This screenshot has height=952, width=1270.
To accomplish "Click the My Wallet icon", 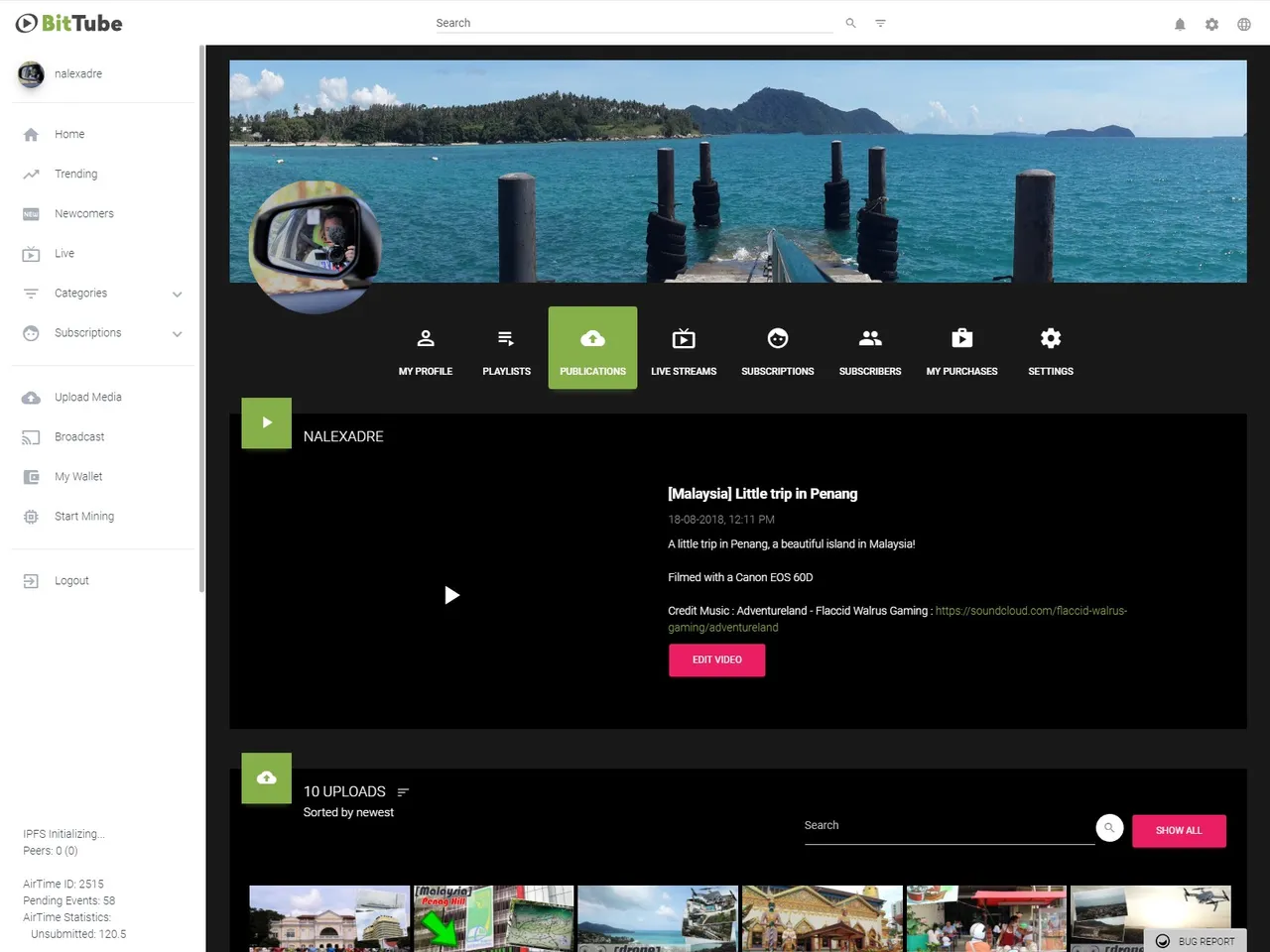I will (31, 477).
